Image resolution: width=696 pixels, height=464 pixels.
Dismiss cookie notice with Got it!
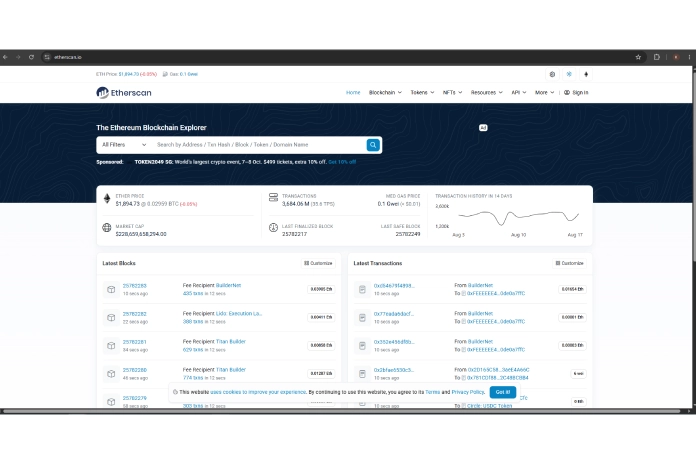[502, 392]
